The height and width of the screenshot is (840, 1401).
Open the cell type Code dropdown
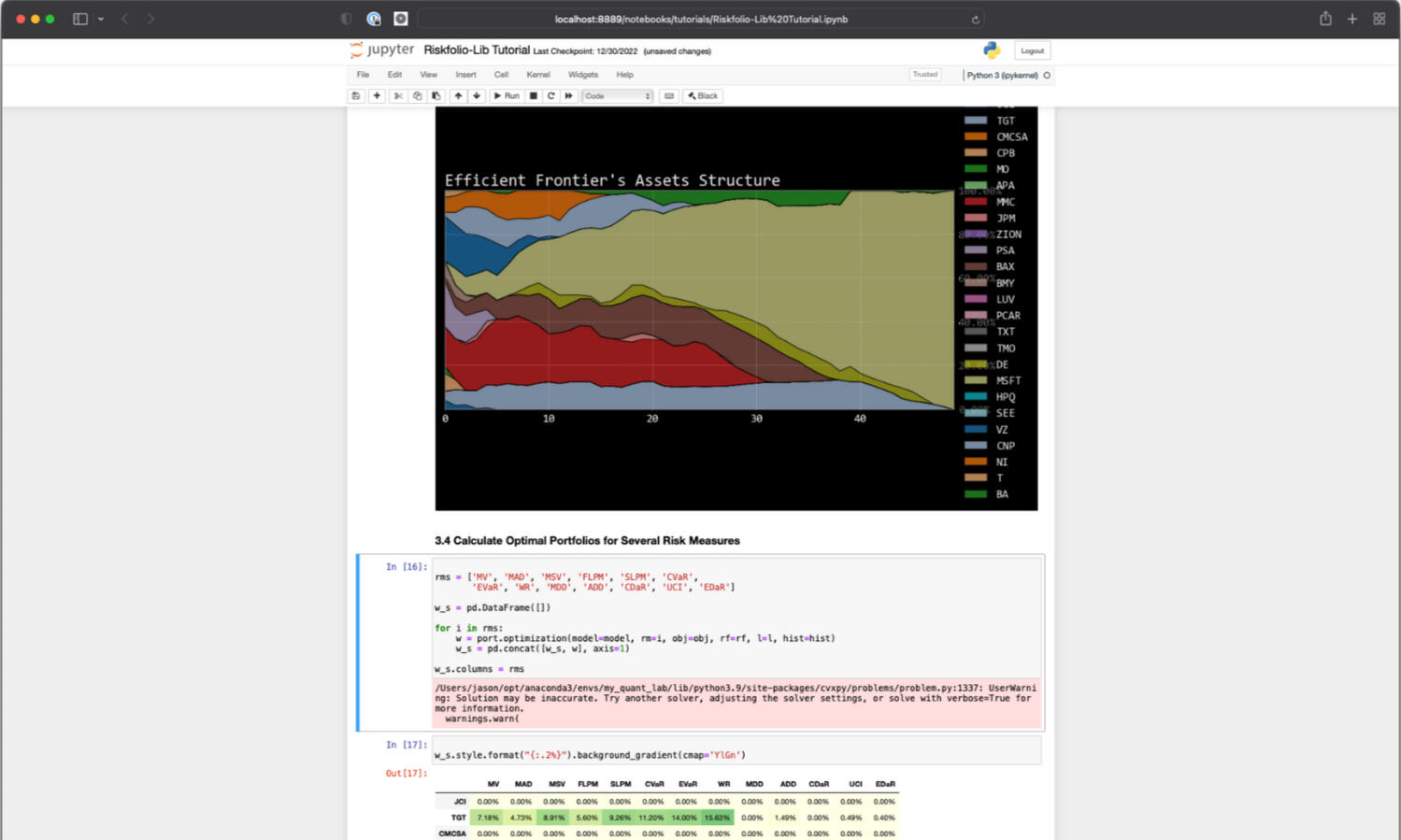point(617,96)
